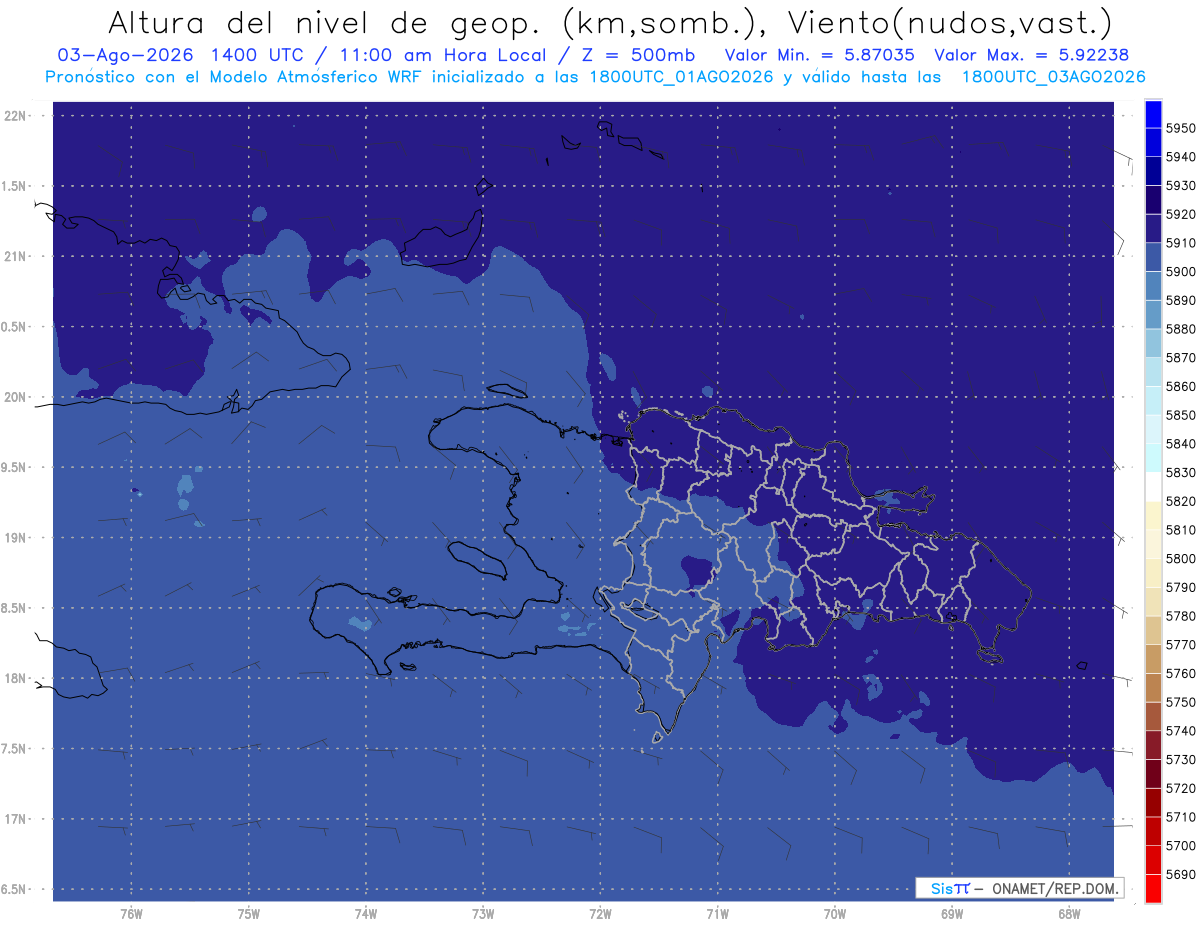Screen dimensions: 1200x927
Task: Click the '5820' color bar label
Action: point(1180,501)
